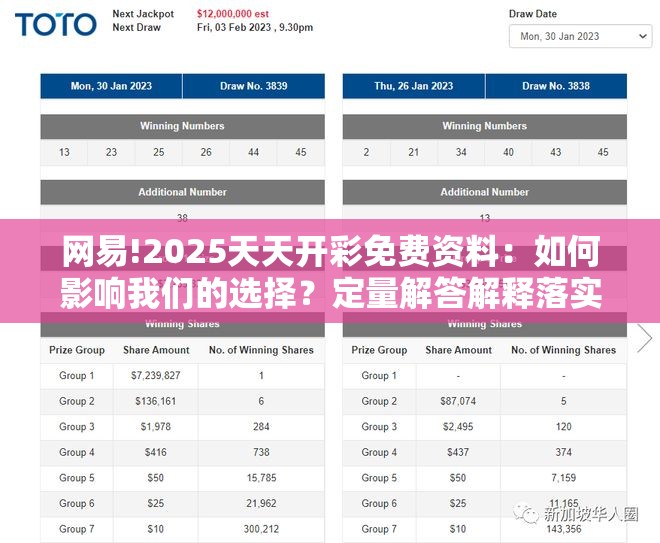The width and height of the screenshot is (660, 543).
Task: Click the 'Draw No. 3839' header
Action: click(x=254, y=86)
